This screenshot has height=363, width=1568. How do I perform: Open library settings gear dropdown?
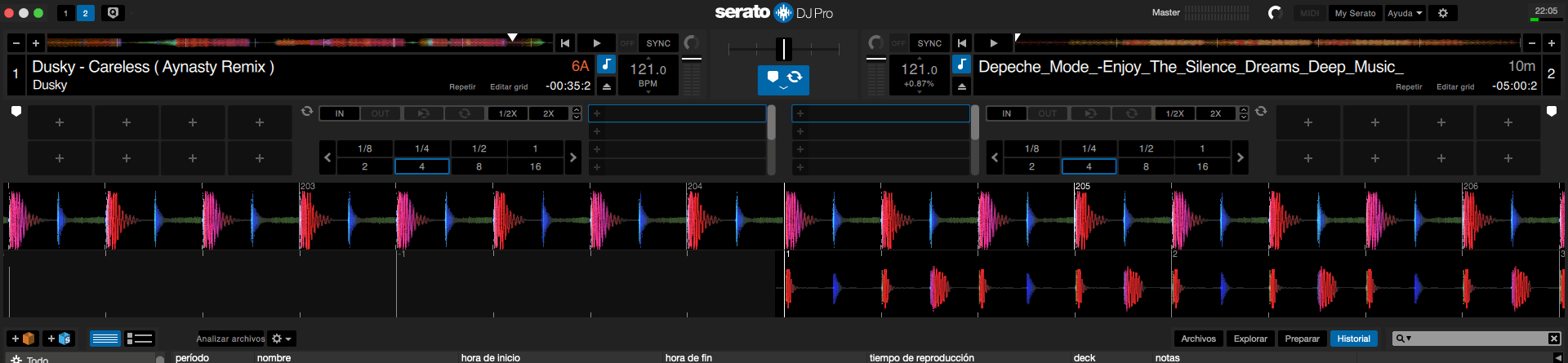(282, 339)
